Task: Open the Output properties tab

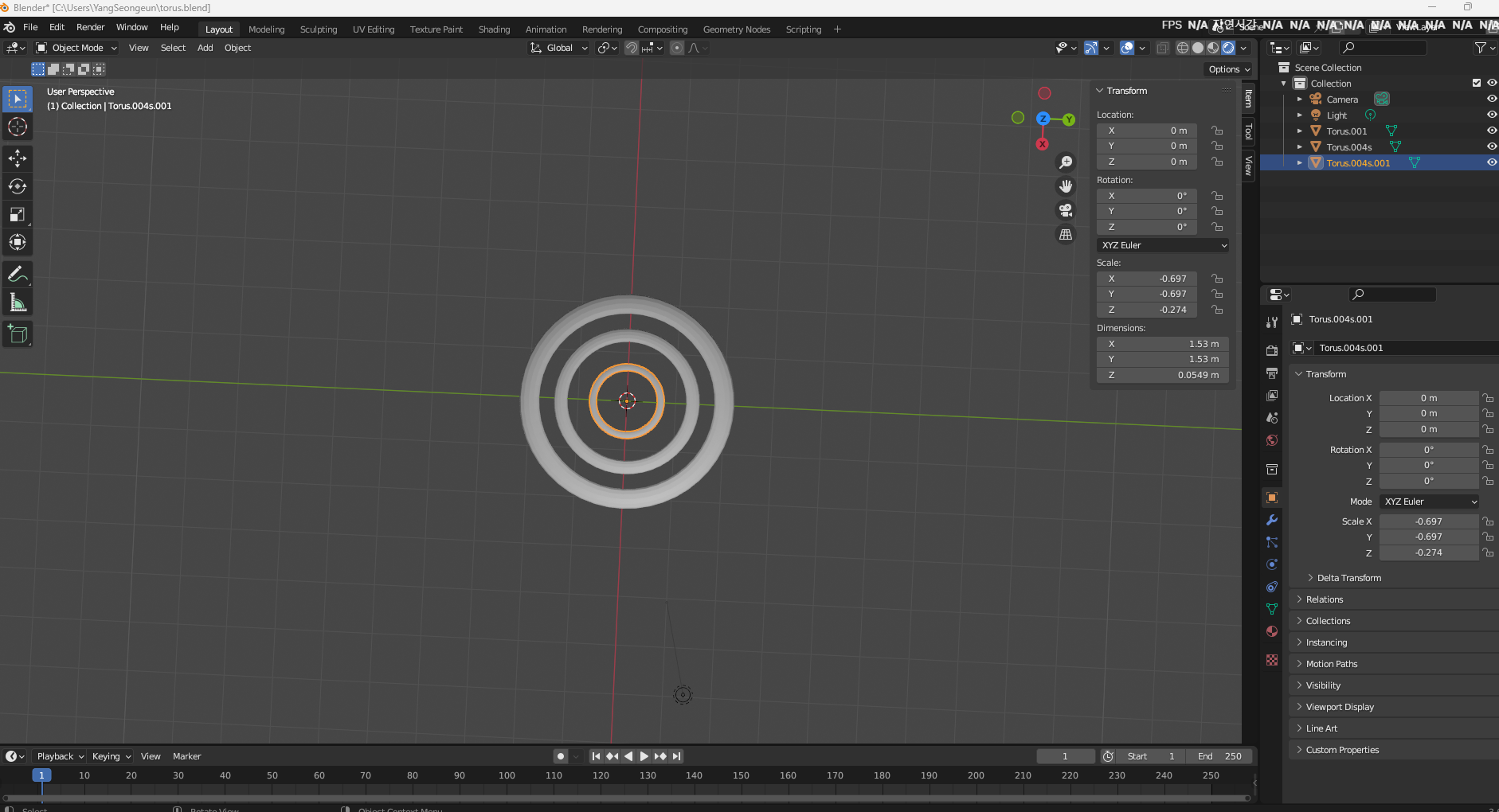Action: (1272, 373)
